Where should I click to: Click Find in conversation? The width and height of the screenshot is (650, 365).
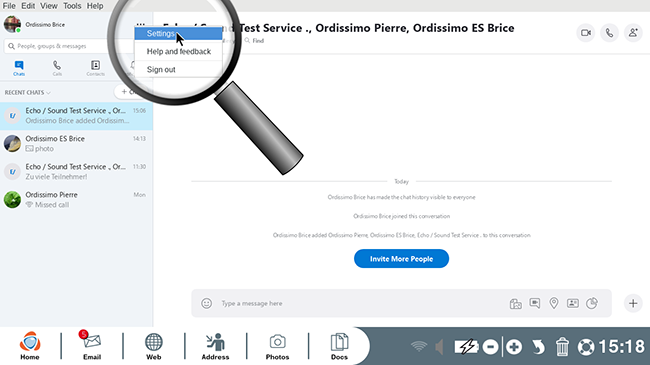point(254,41)
